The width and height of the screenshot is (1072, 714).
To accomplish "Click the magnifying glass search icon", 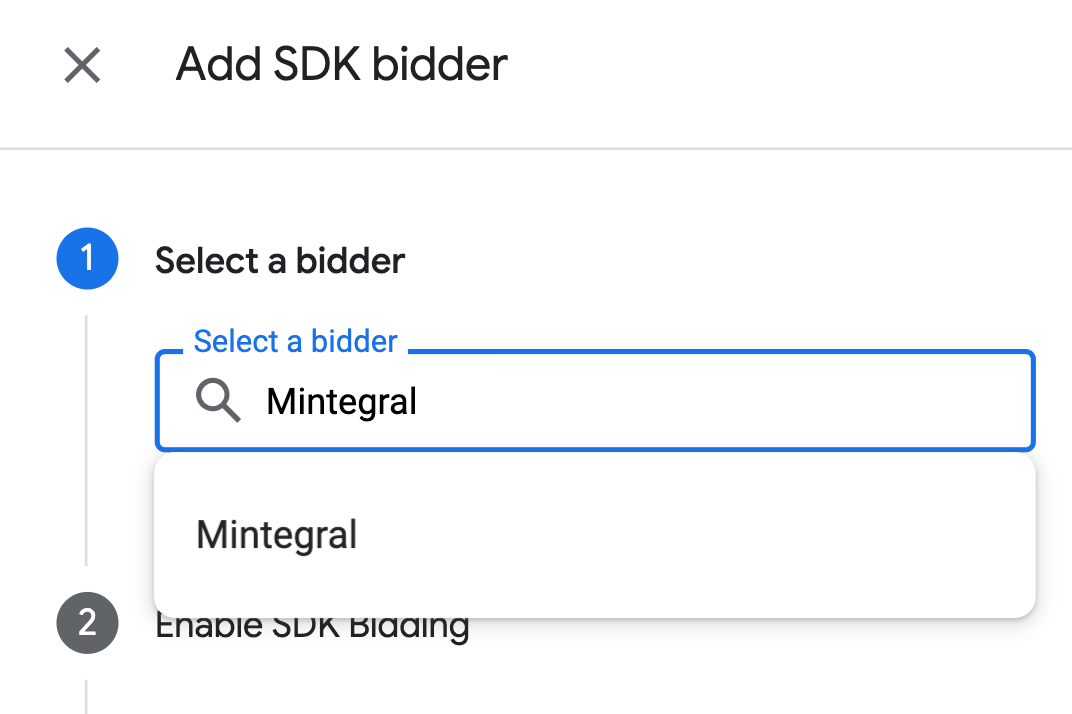I will coord(218,401).
